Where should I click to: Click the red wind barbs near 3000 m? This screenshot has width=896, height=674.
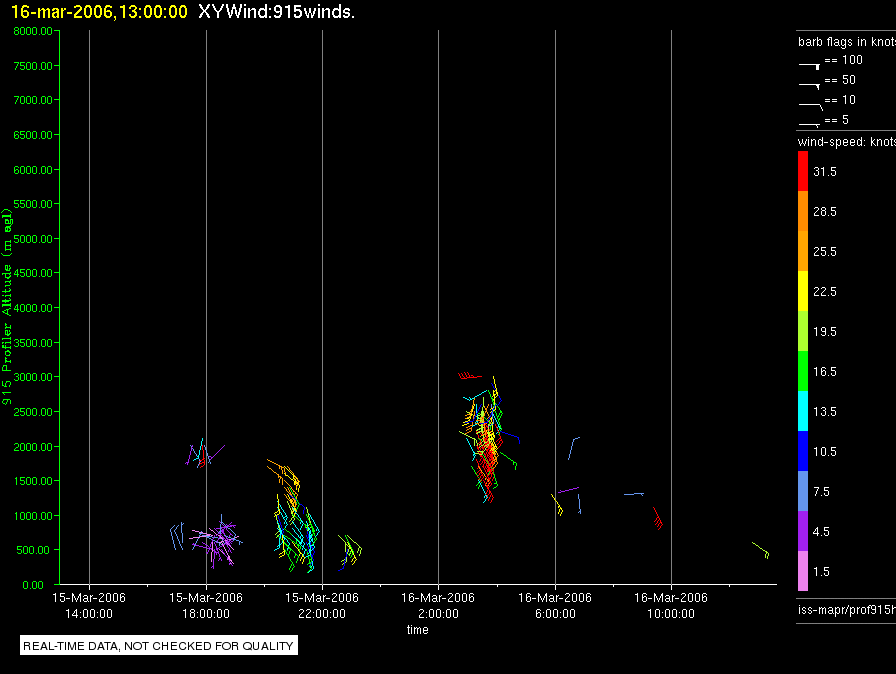pyautogui.click(x=470, y=376)
